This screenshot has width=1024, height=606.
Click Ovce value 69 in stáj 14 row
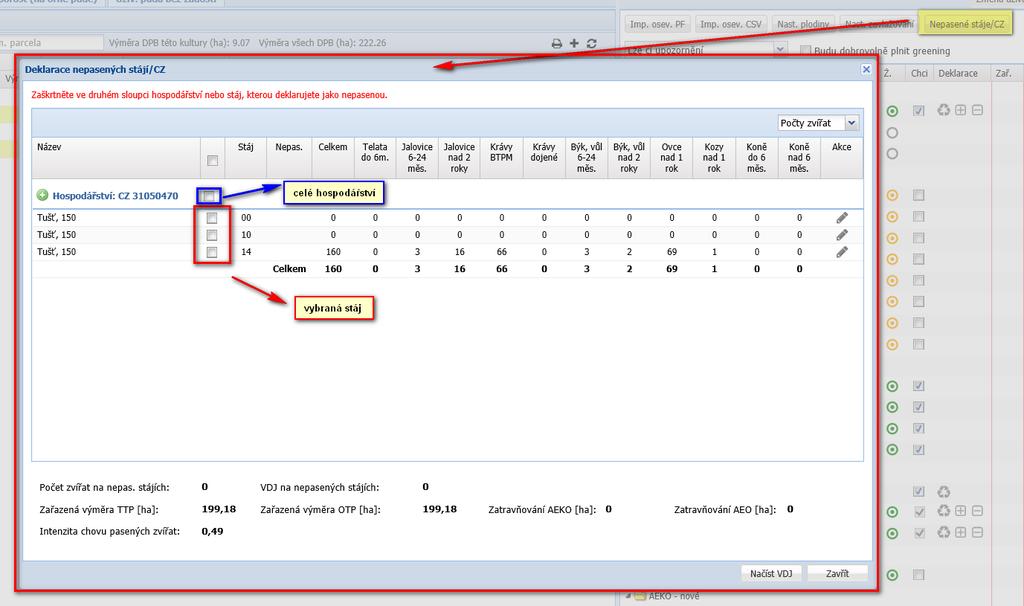pos(671,251)
